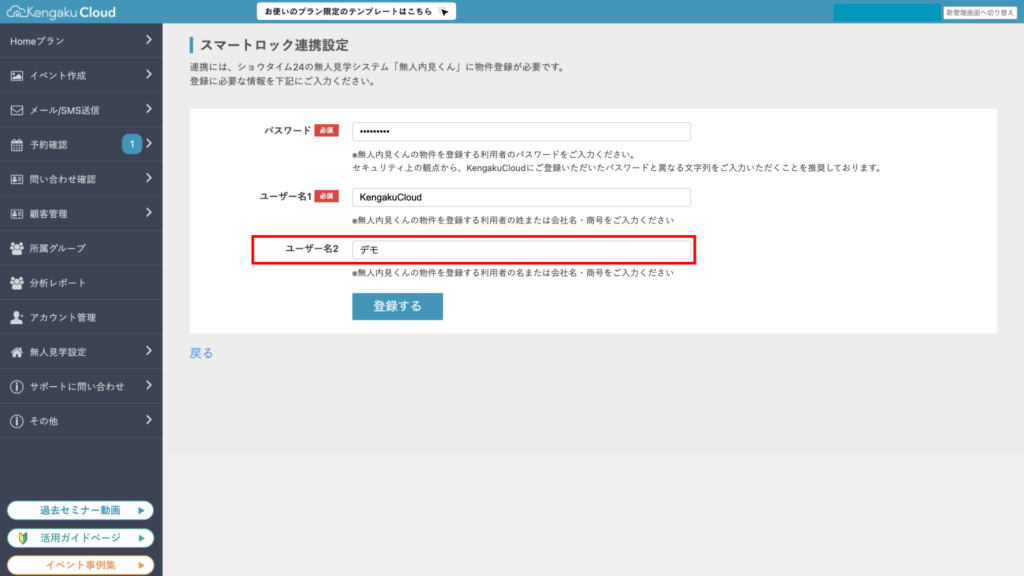
Task: Click the plan template banner at top
Action: point(356,12)
